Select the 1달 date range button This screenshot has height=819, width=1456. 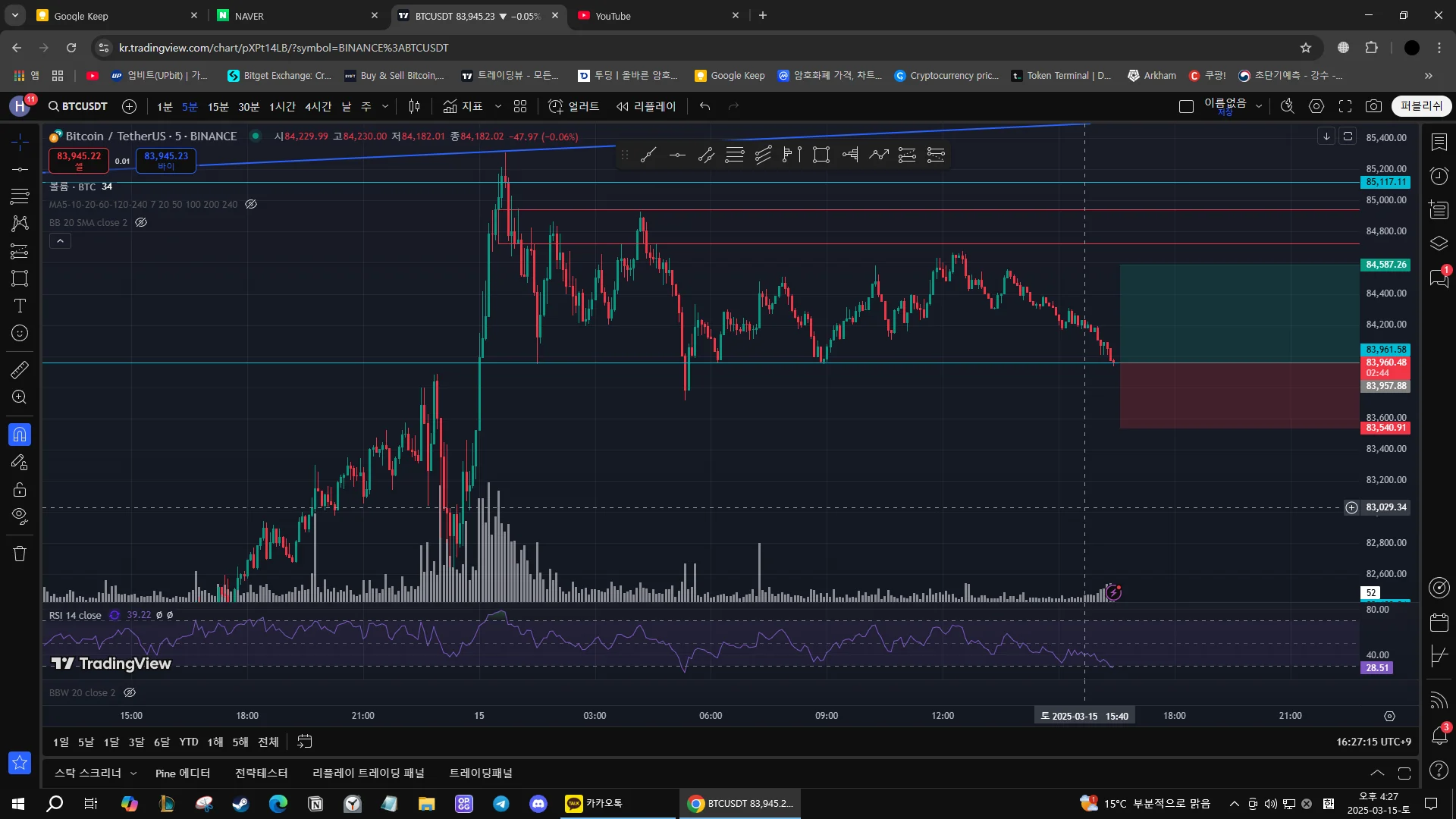111,742
